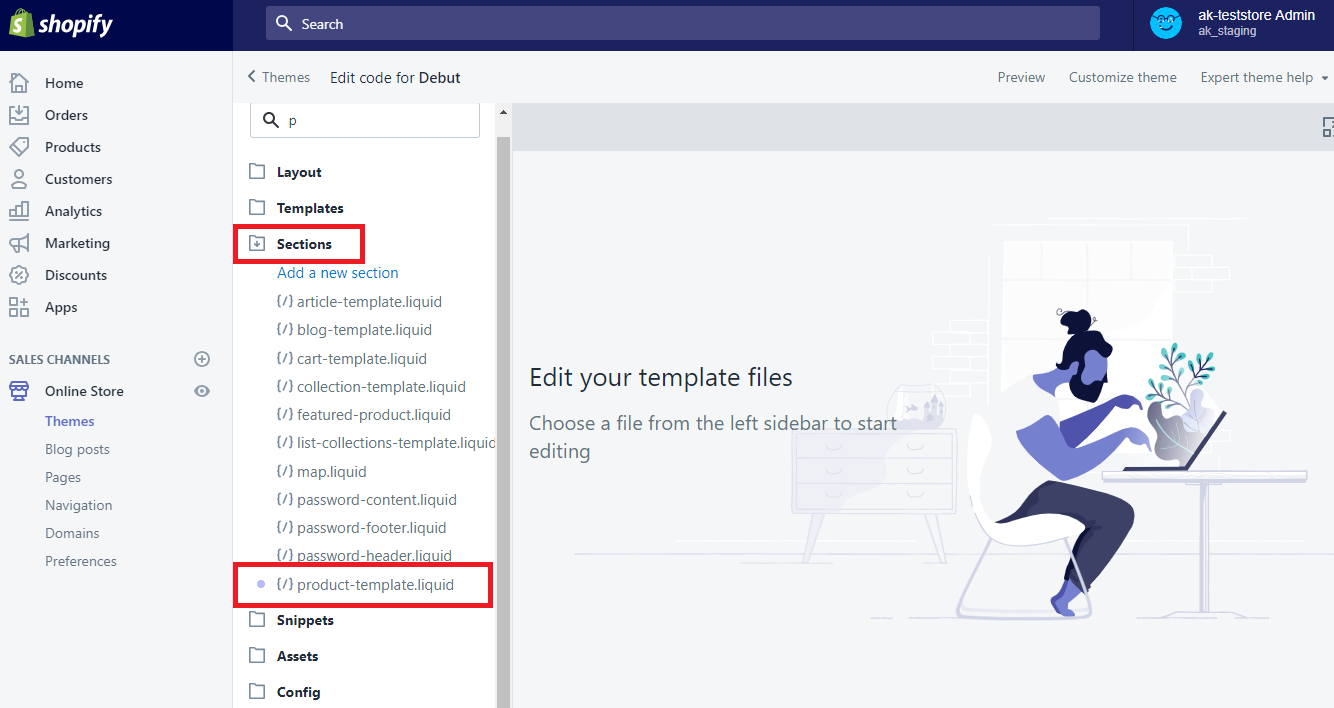Open Apps in the sidebar
This screenshot has height=708, width=1334.
coord(61,307)
